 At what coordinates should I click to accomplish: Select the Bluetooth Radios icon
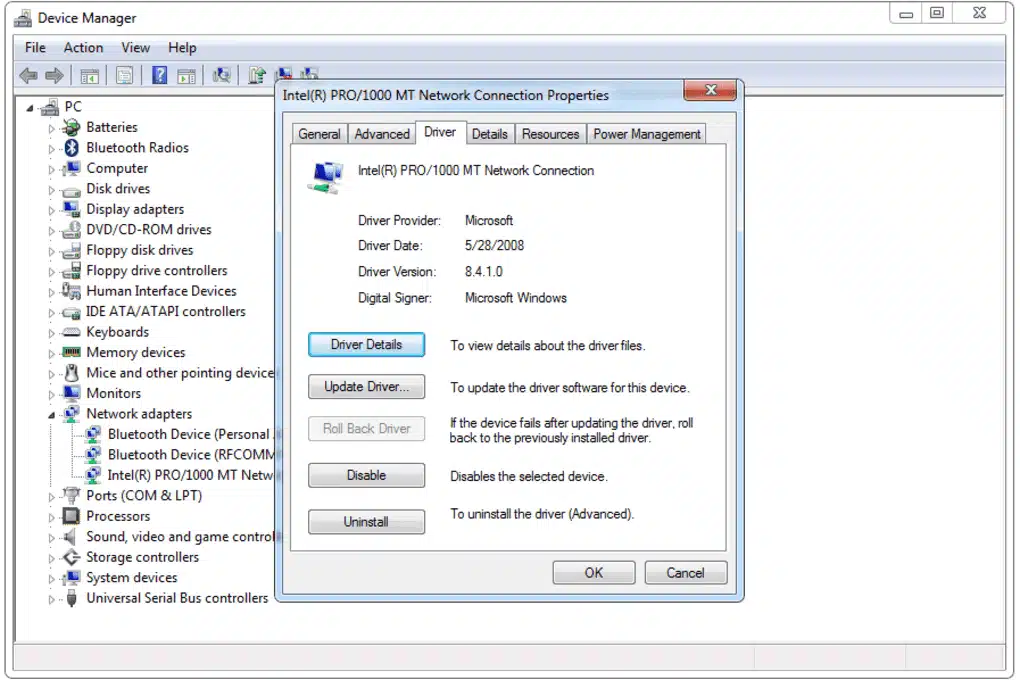[x=71, y=148]
